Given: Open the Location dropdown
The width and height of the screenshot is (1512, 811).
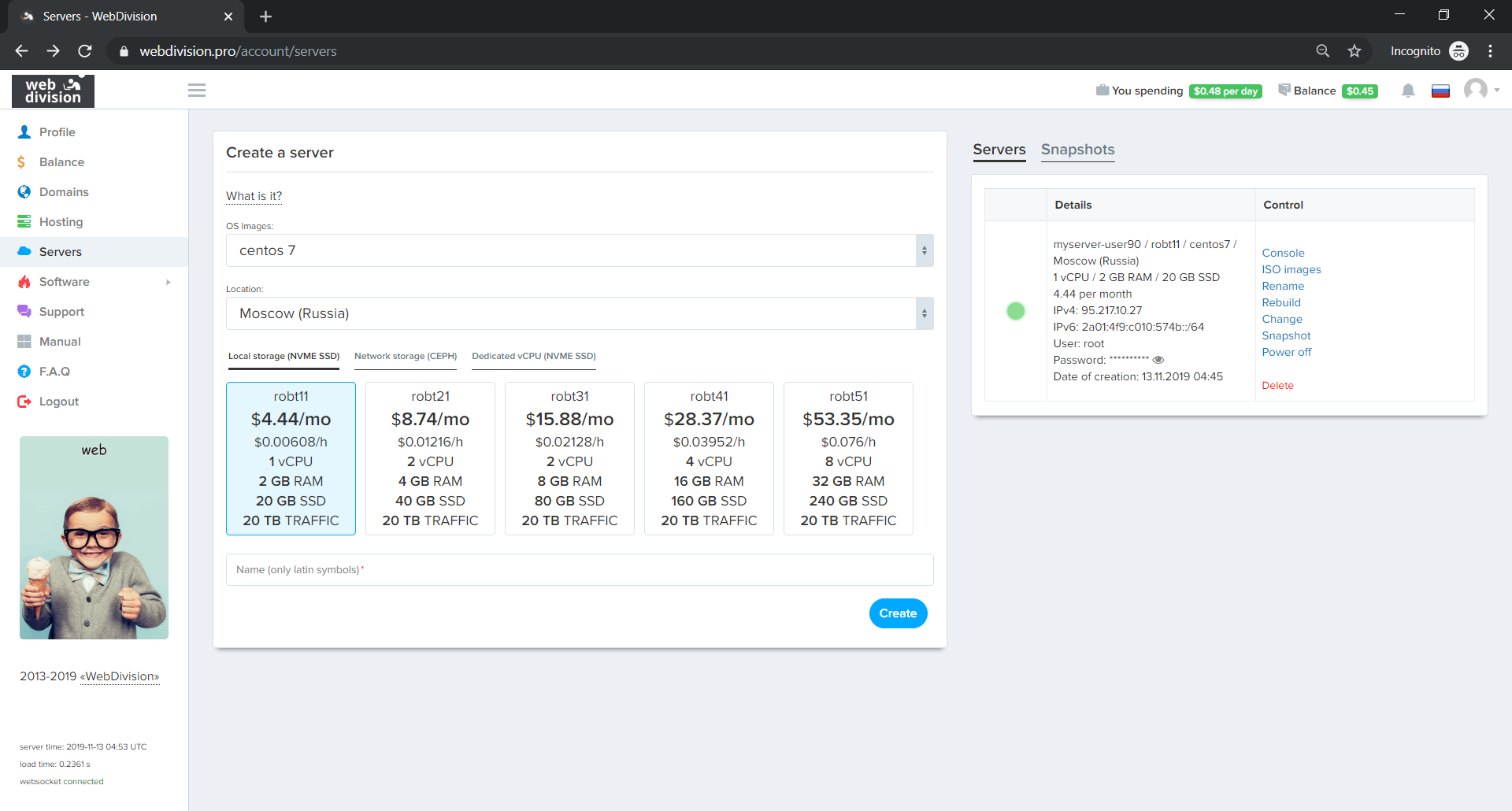Looking at the screenshot, I should tap(580, 313).
